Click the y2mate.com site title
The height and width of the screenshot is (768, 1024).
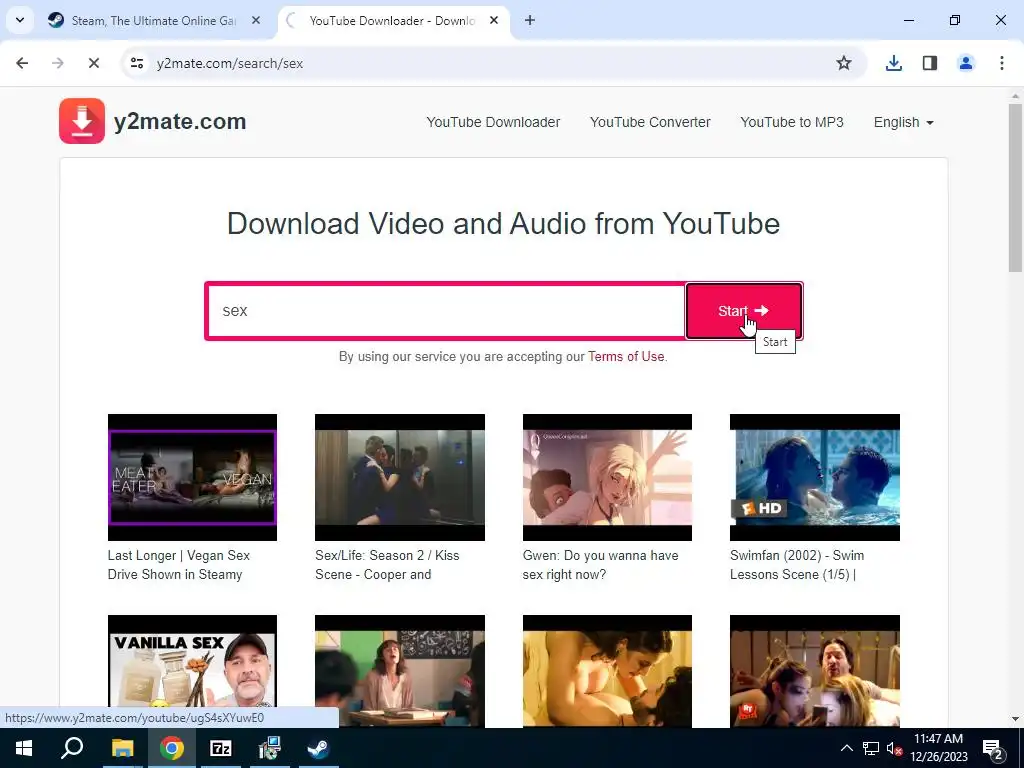pos(180,121)
